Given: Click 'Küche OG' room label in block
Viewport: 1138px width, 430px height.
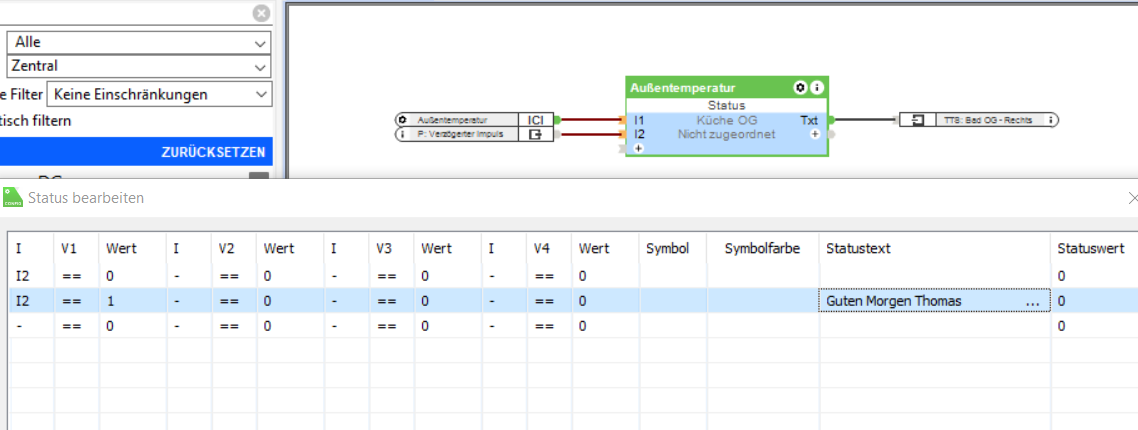Looking at the screenshot, I should click(726, 120).
